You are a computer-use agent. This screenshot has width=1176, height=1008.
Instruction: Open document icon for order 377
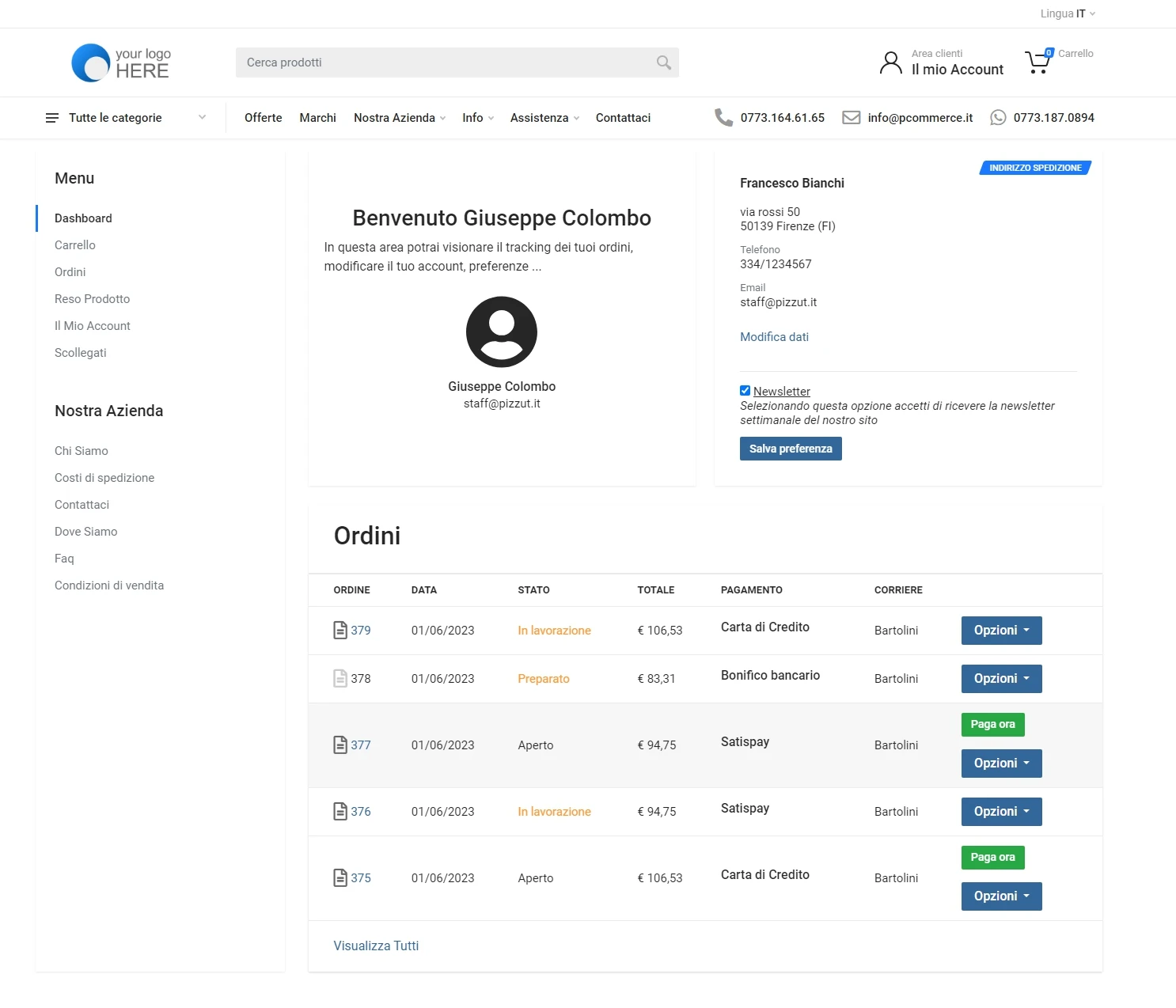[x=340, y=745]
